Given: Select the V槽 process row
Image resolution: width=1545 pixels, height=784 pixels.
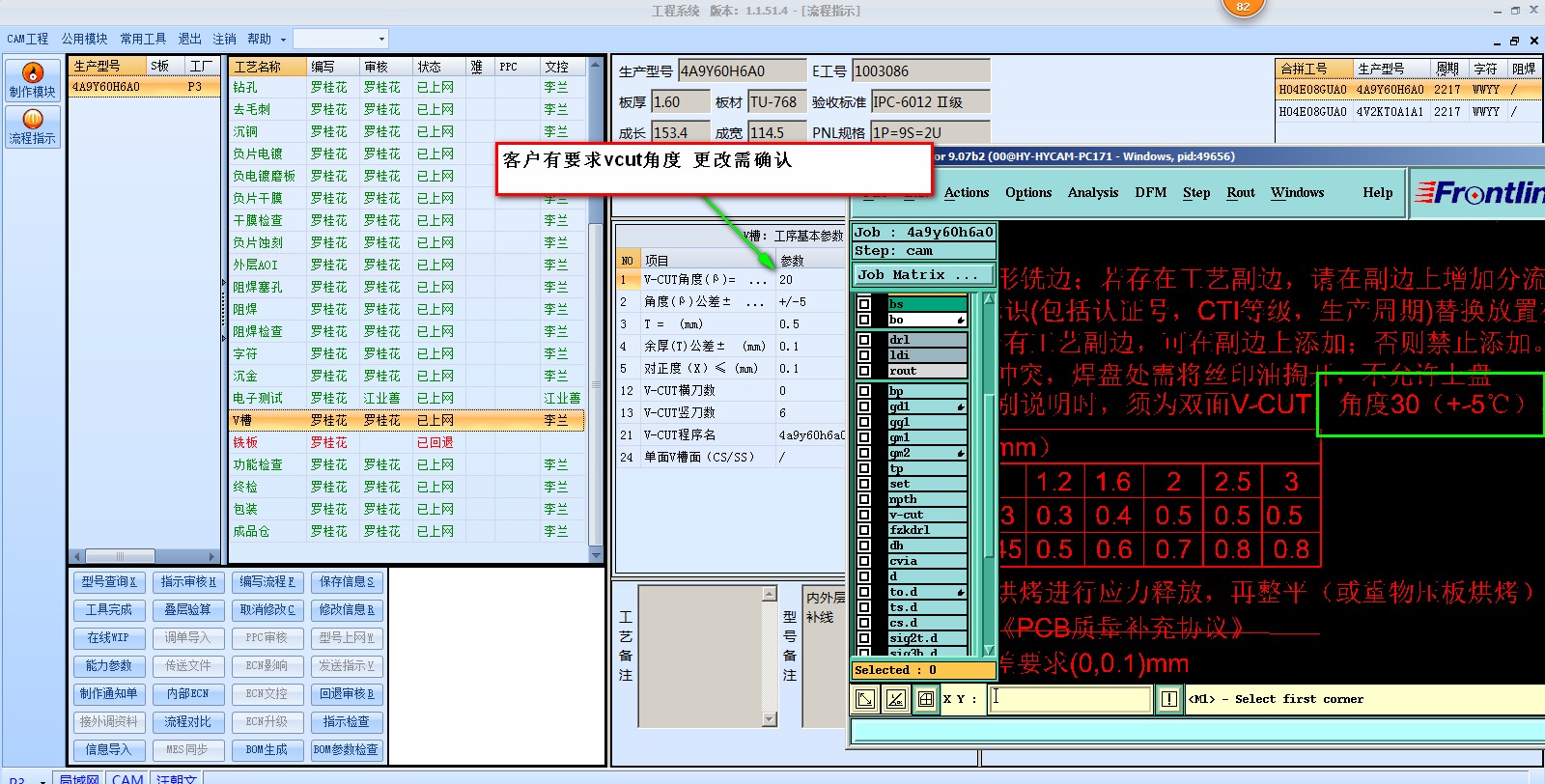Looking at the screenshot, I should tap(406, 421).
